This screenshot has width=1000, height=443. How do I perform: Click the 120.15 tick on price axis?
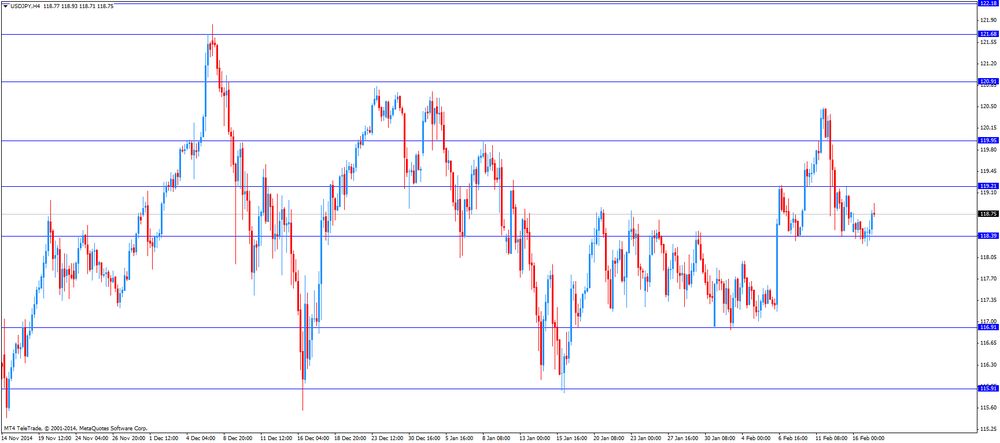(x=989, y=127)
